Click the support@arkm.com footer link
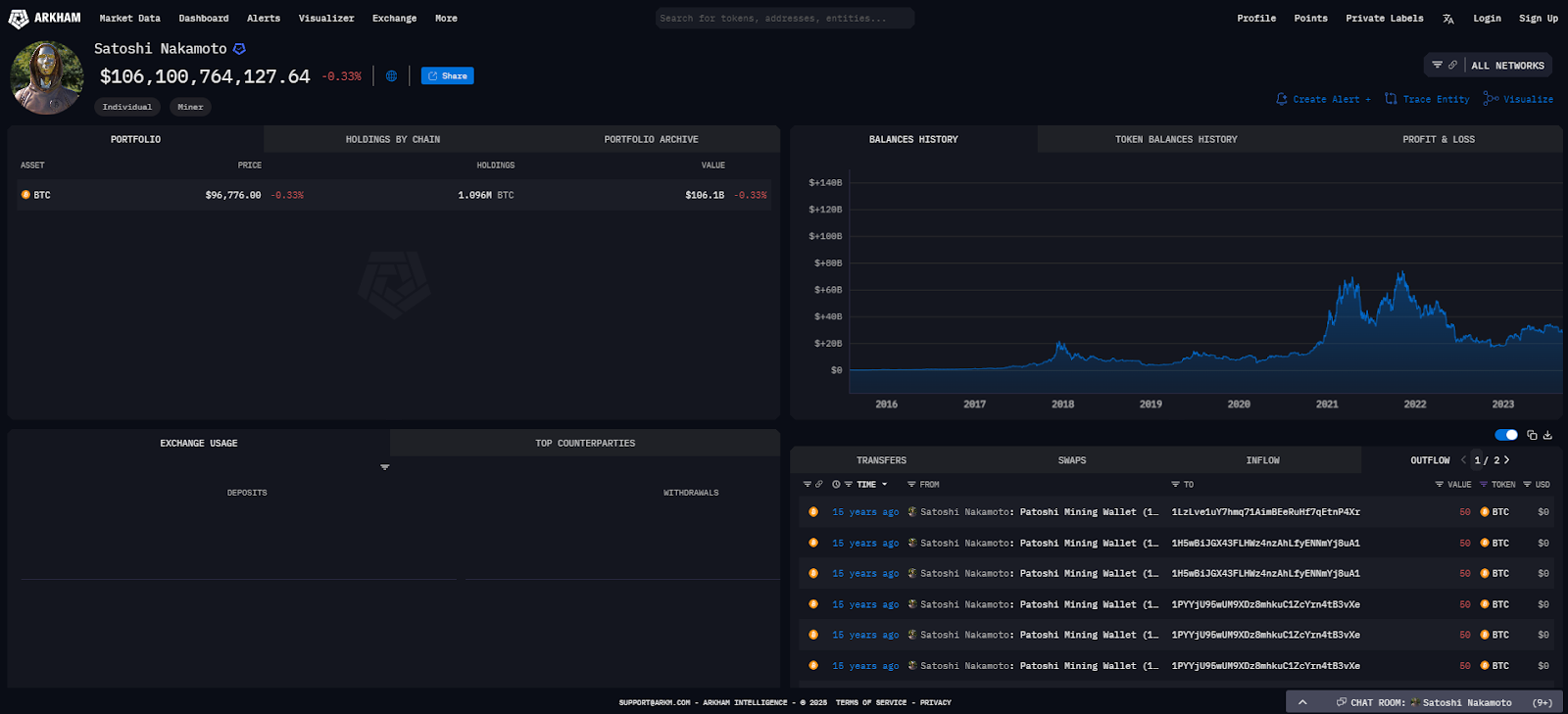 coord(655,702)
